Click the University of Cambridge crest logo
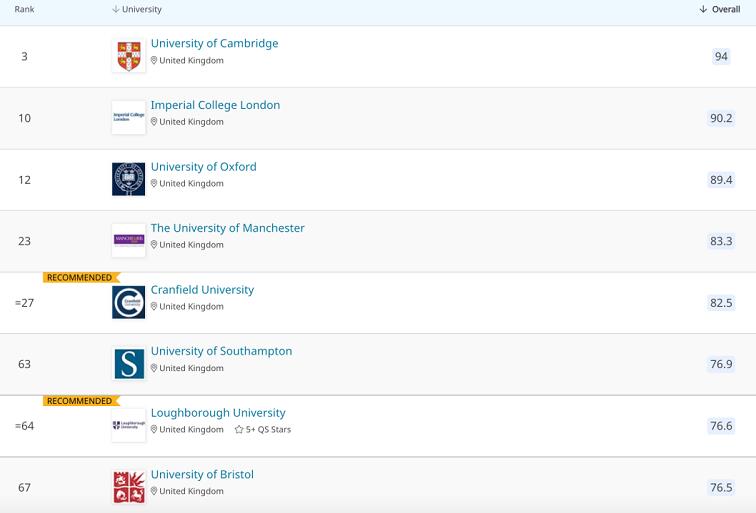 coord(128,56)
